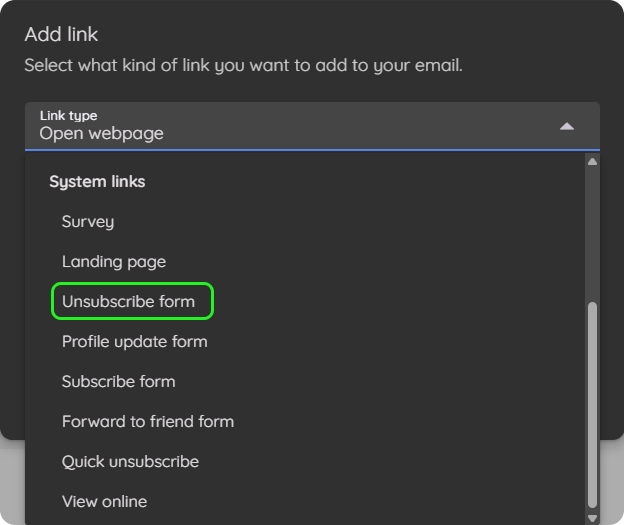Collapse the Link type dropdown arrow
Viewport: 624px width, 525px height.
click(x=567, y=127)
